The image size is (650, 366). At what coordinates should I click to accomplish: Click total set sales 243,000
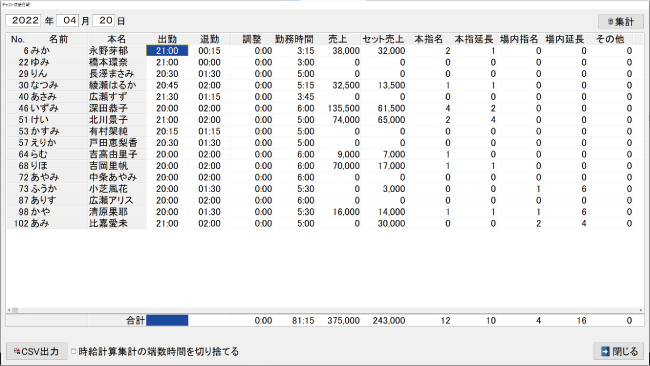pos(389,320)
